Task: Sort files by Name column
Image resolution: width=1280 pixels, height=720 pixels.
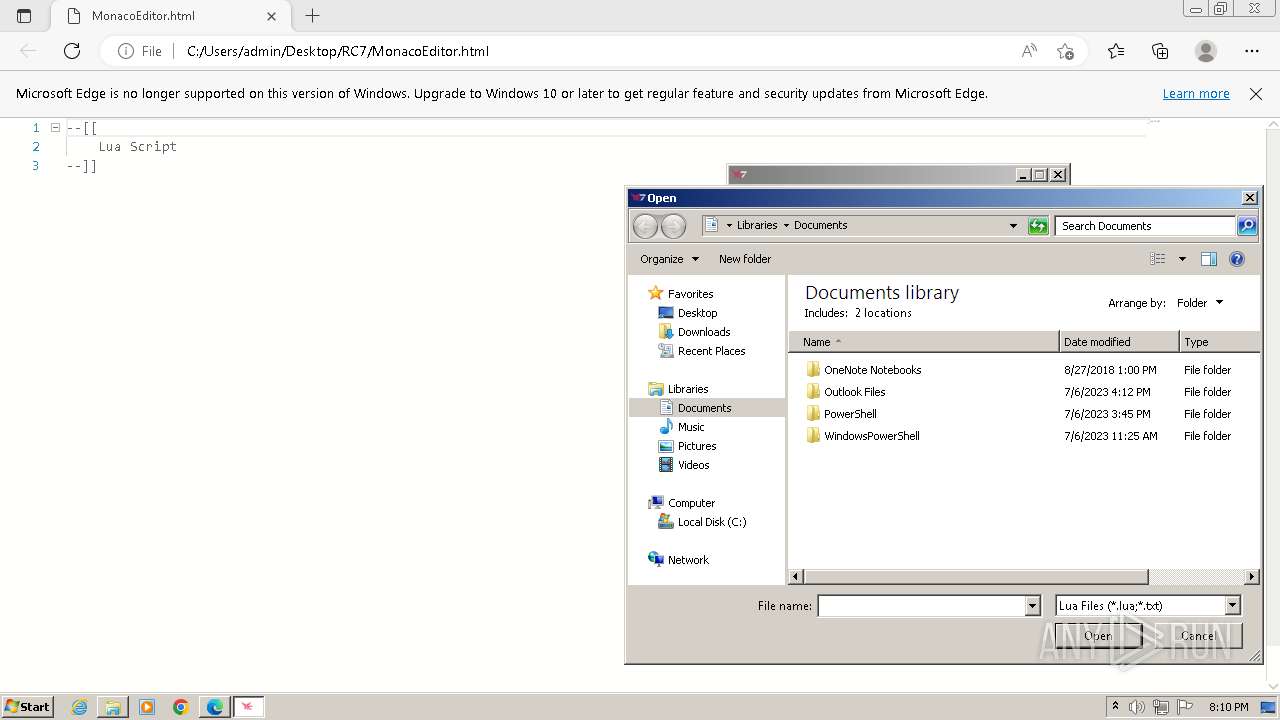Action: pos(924,342)
